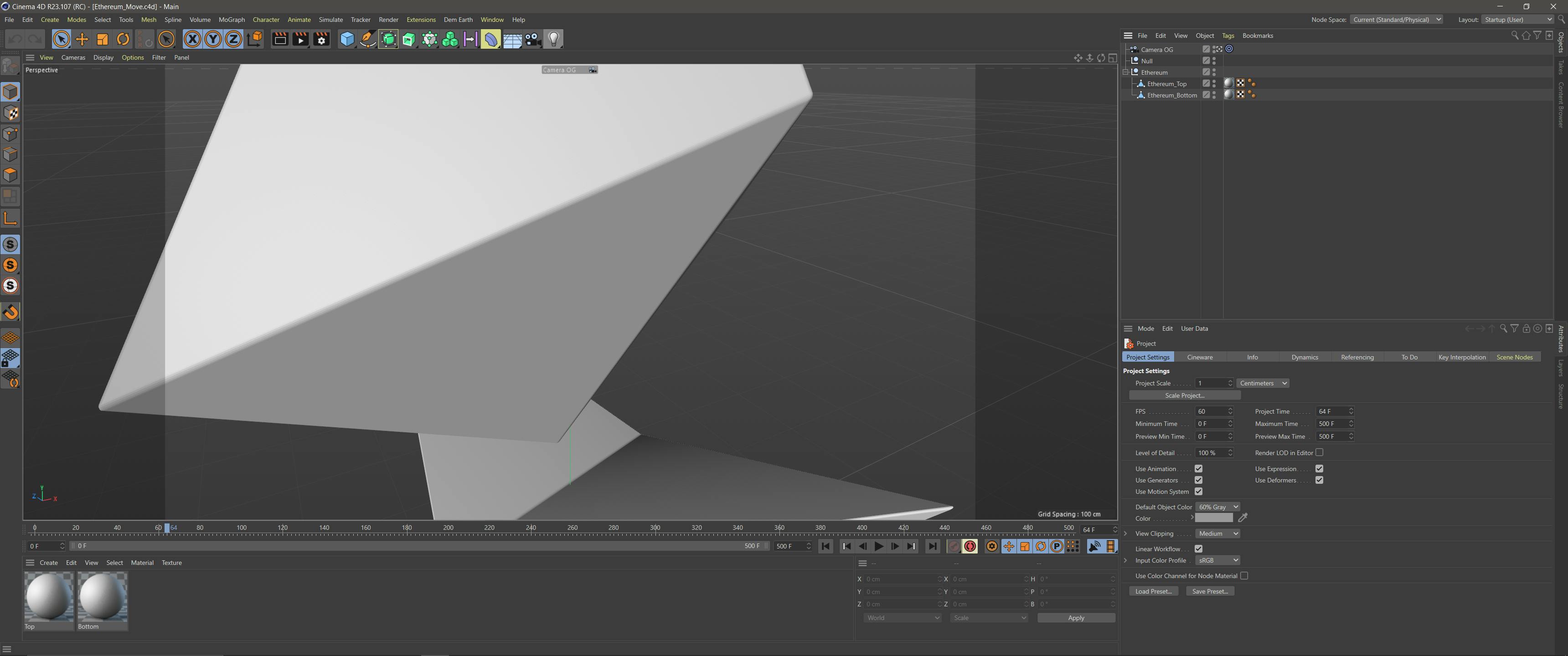Screen dimensions: 1568x656
Task: Select the Rotate tool
Action: point(123,40)
